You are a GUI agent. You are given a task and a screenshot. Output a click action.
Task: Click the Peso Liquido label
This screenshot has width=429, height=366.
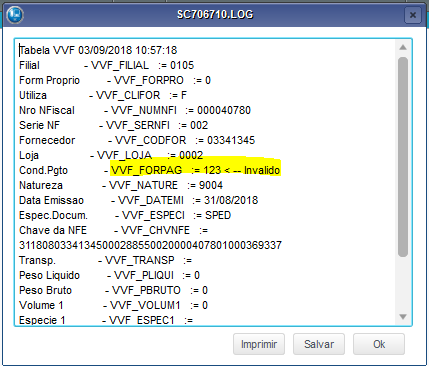(49, 275)
